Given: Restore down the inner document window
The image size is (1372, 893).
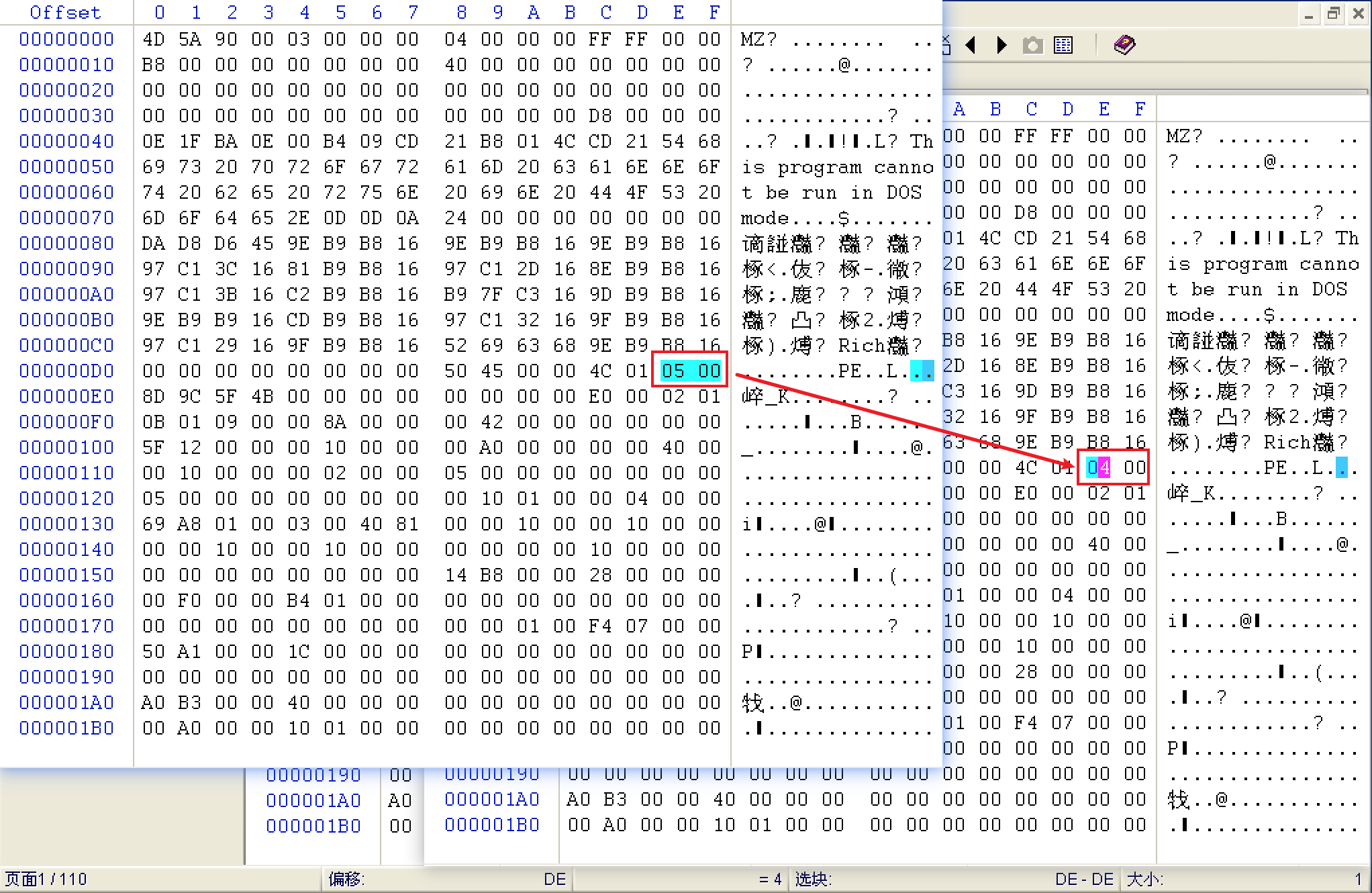Looking at the screenshot, I should pos(1334,14).
